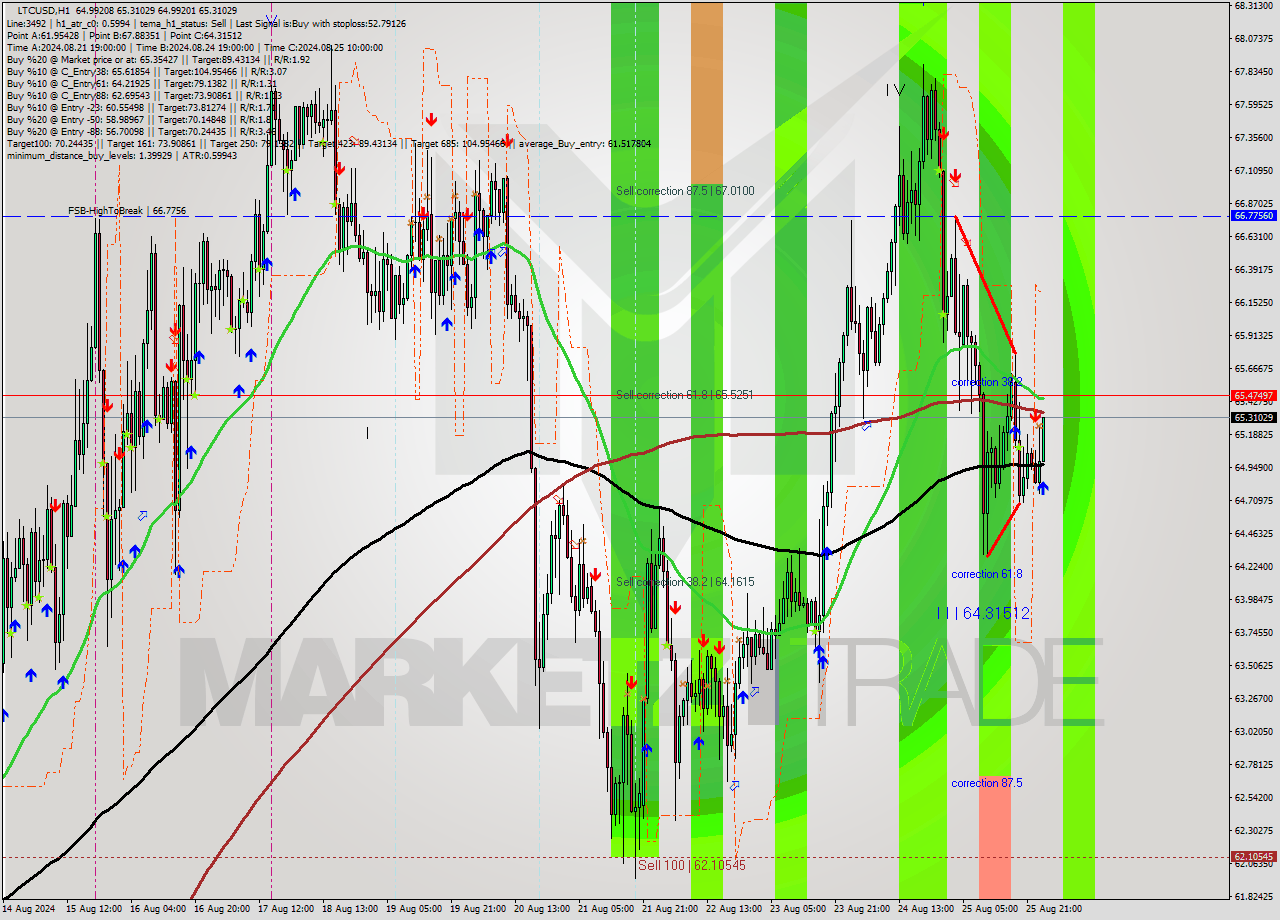
Task: Click the orange block atop the green band
Action: 706,92
